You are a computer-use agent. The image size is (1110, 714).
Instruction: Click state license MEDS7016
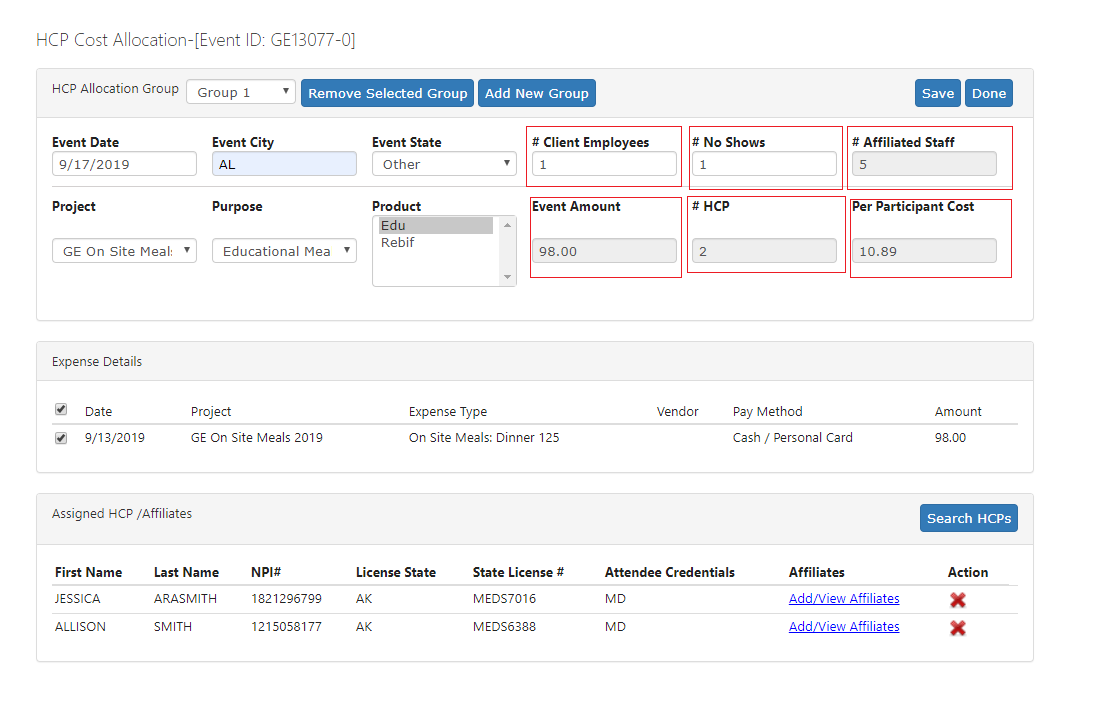tap(504, 599)
